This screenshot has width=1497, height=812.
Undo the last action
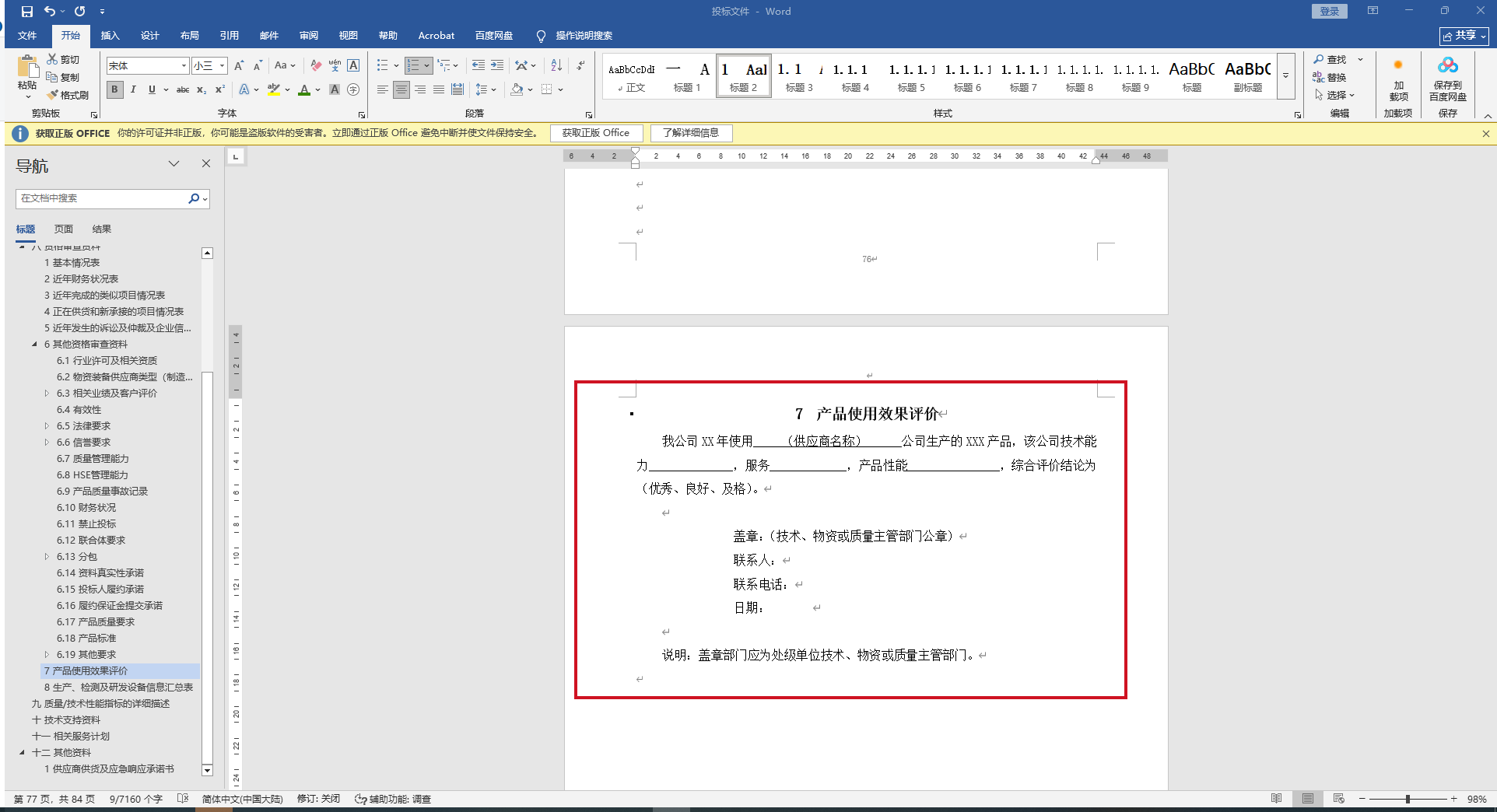[50, 12]
